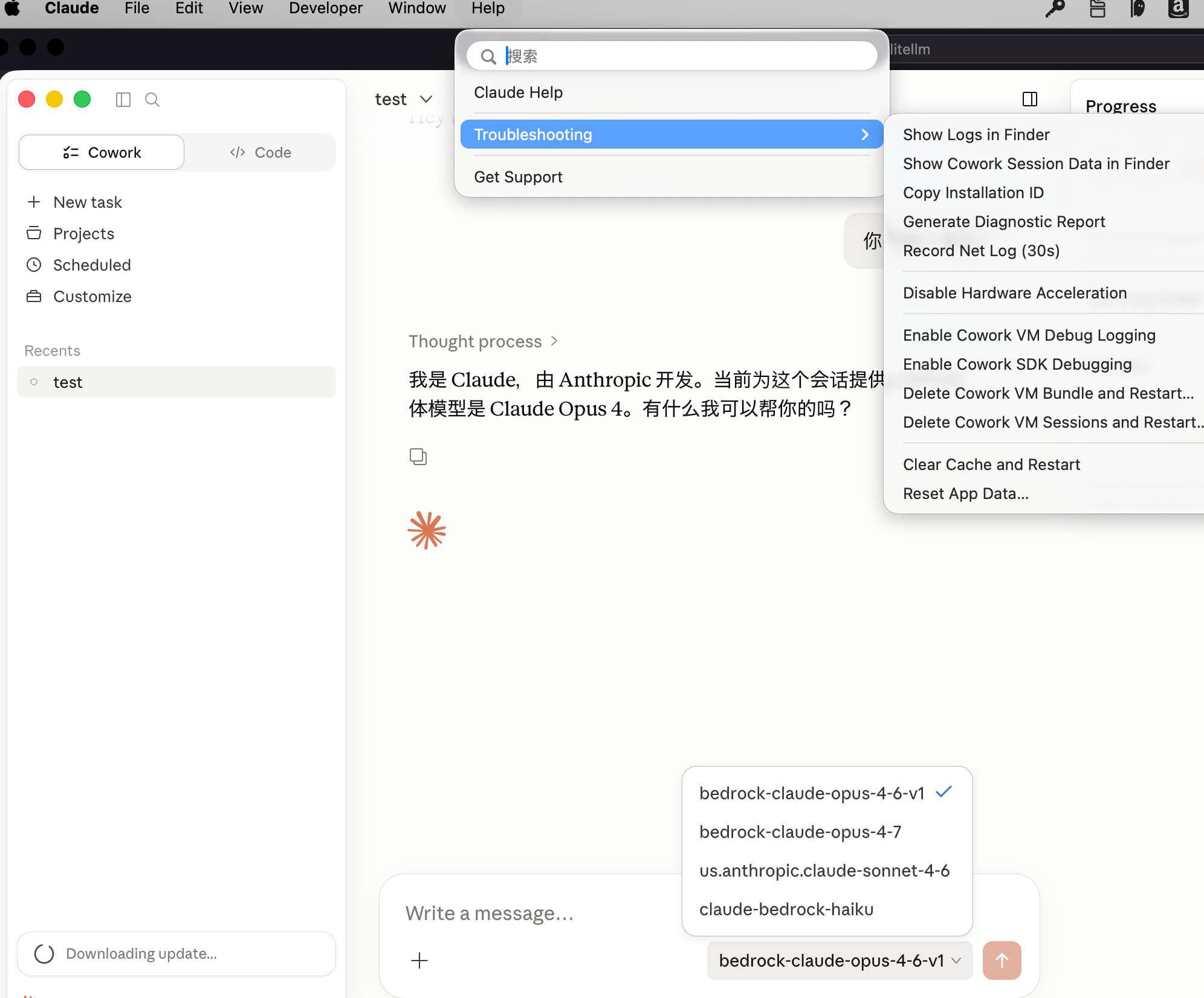The height and width of the screenshot is (998, 1204).
Task: Choose Show Logs in Finder
Action: pos(976,135)
